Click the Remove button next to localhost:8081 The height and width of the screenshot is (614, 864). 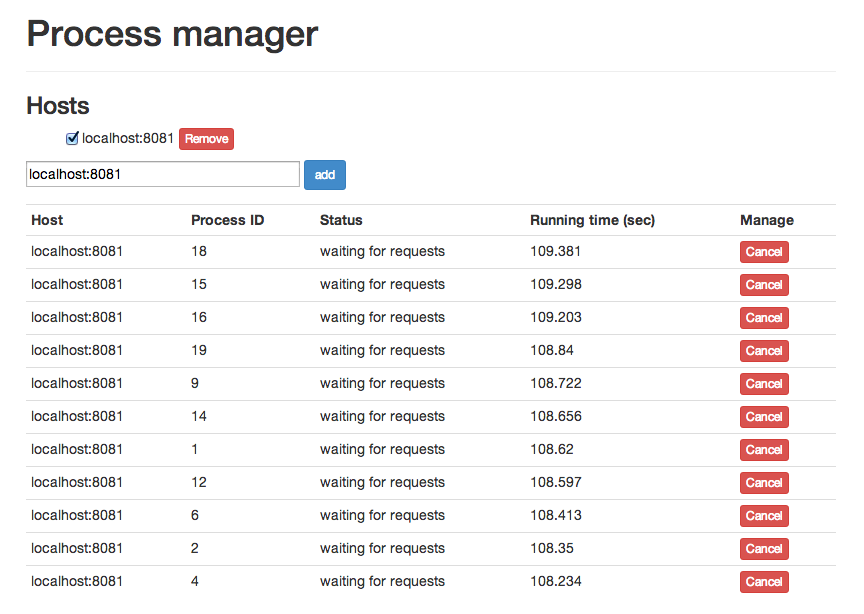point(206,139)
